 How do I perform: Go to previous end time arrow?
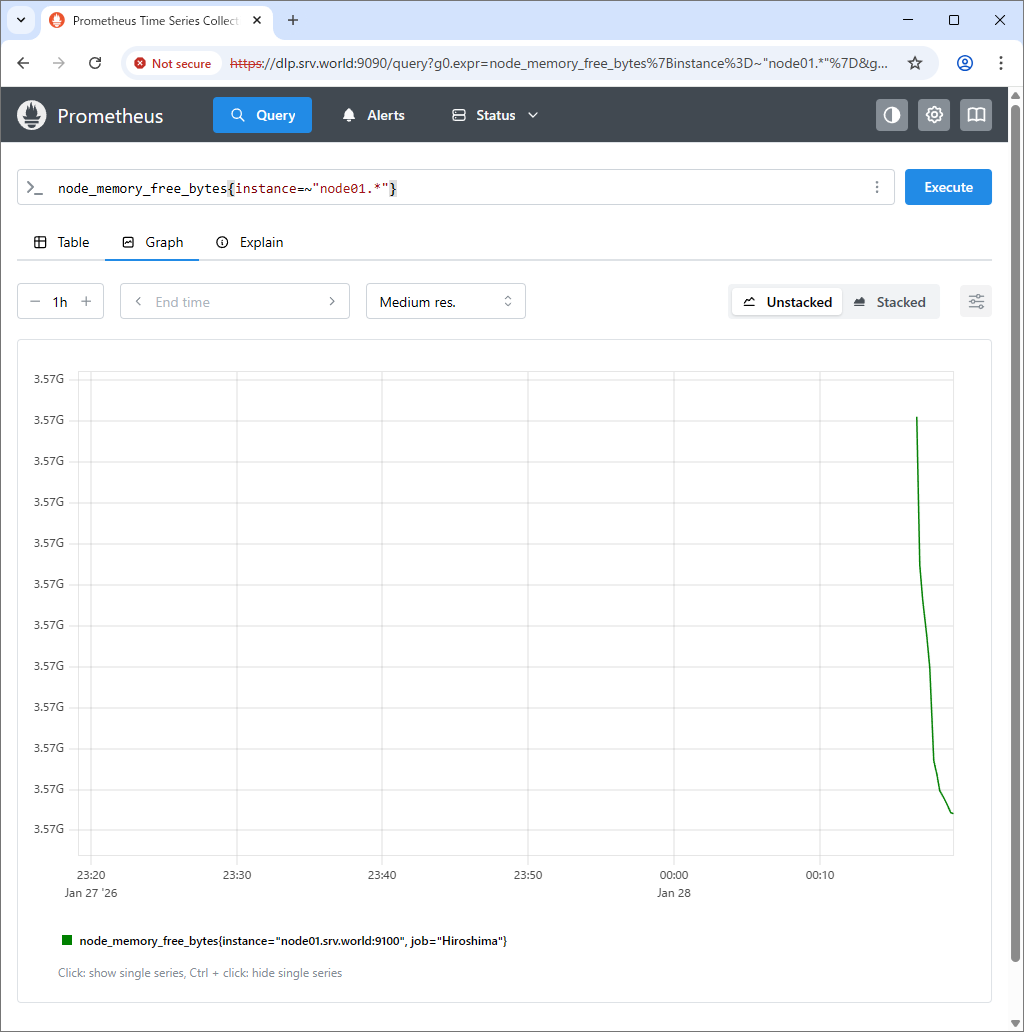[138, 301]
